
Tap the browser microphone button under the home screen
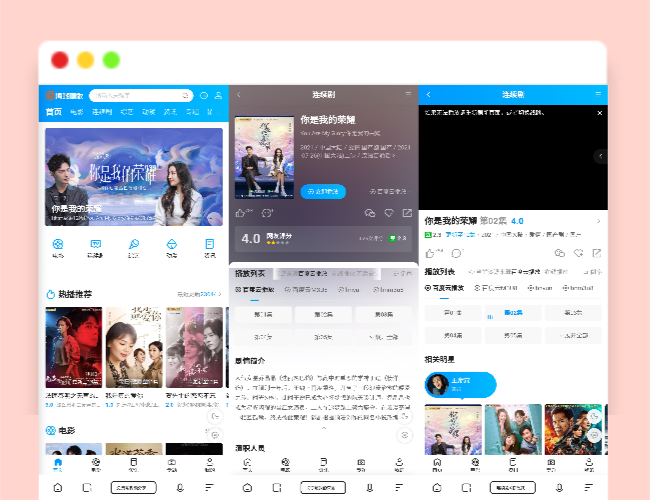[x=180, y=488]
